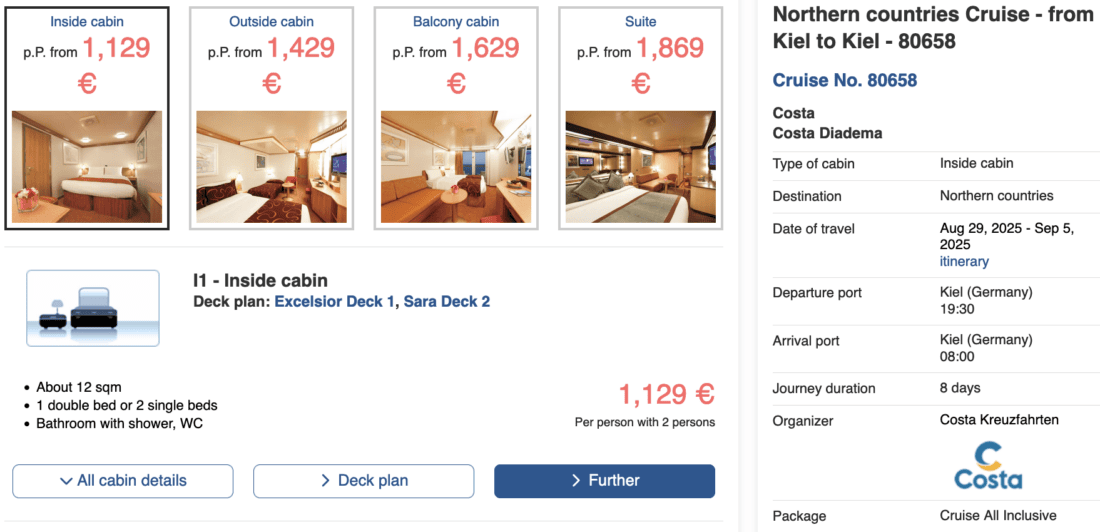Click the Costa logo under Organizer

(988, 467)
